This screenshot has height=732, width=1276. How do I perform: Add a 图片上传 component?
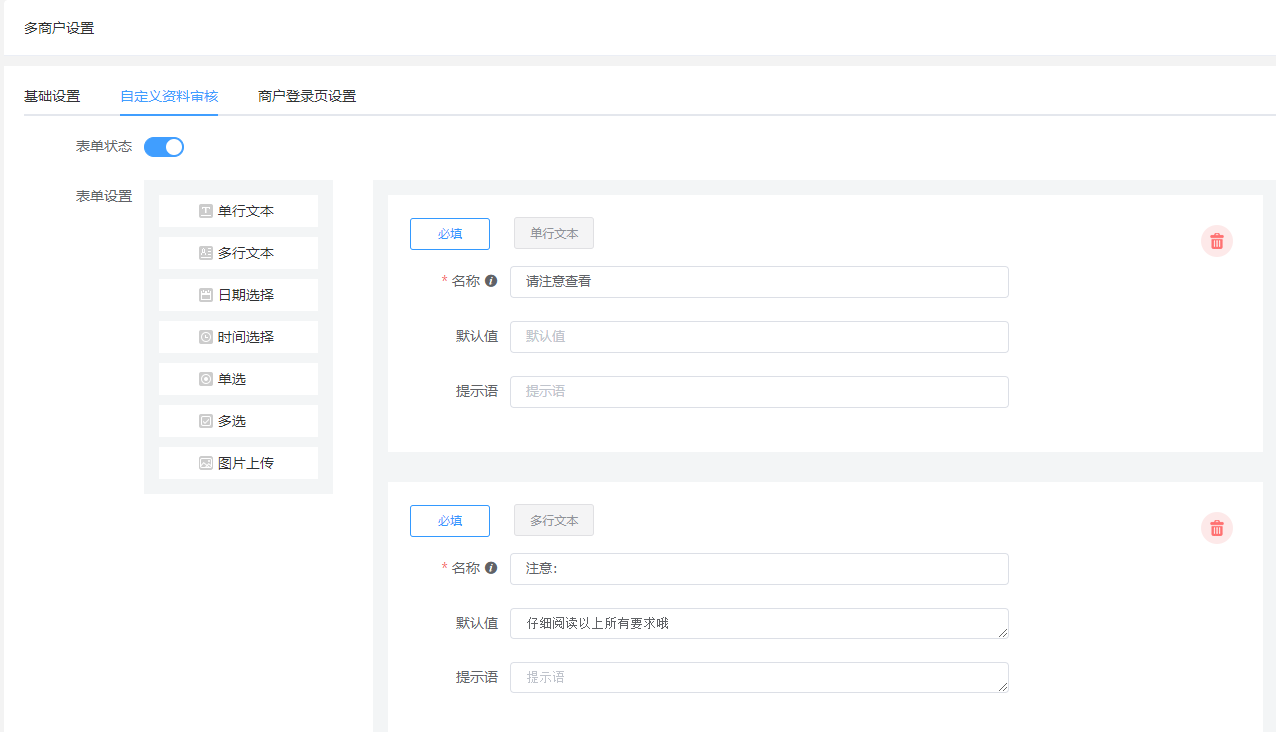(x=238, y=463)
